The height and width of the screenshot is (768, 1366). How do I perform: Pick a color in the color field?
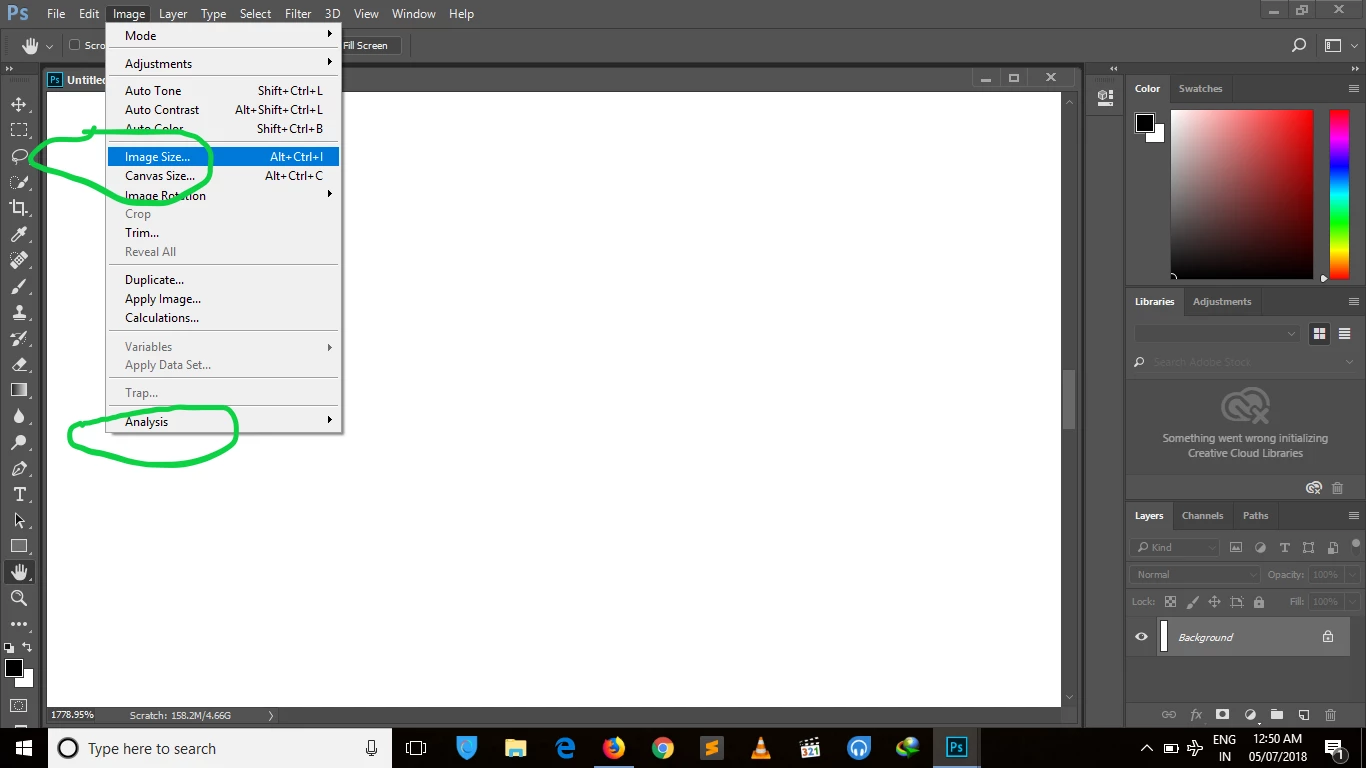(x=1242, y=194)
